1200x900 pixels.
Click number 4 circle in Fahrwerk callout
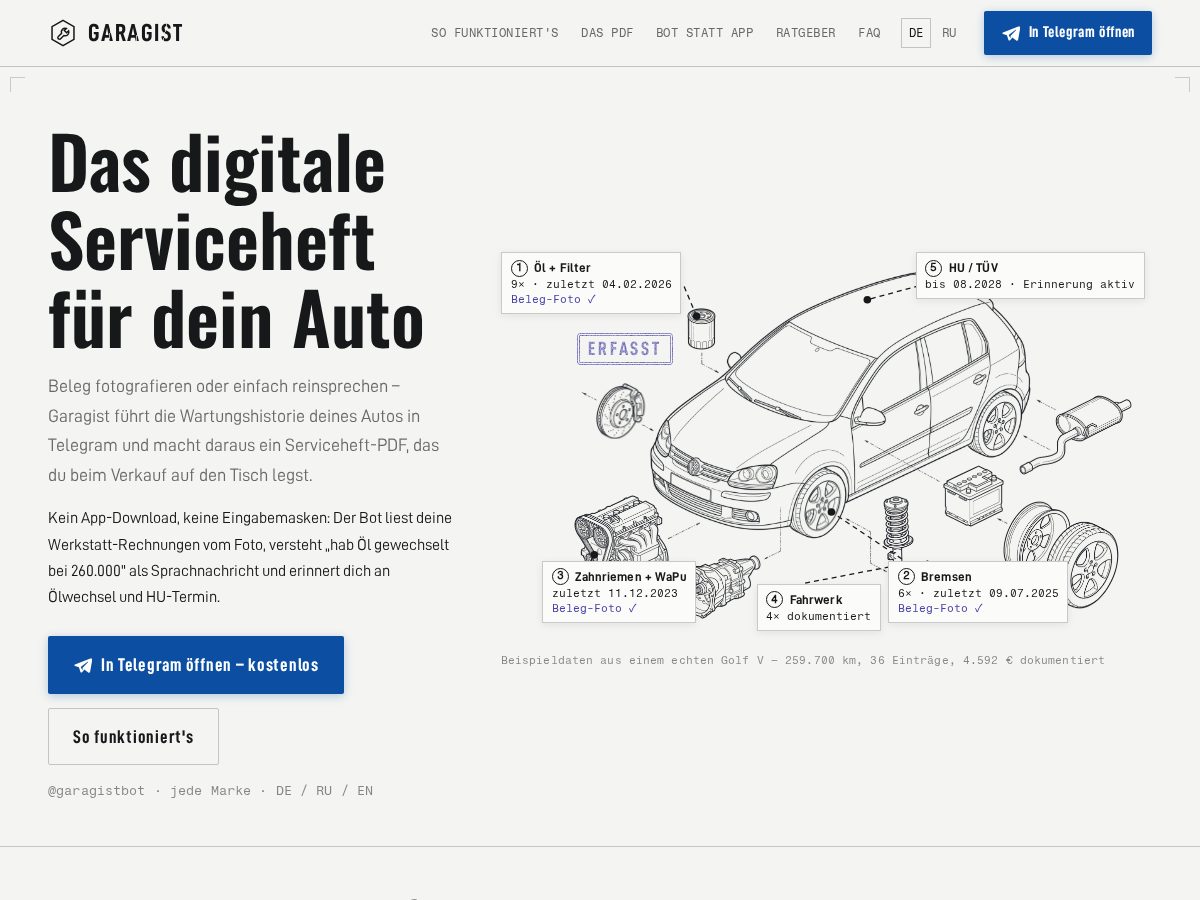coord(774,600)
